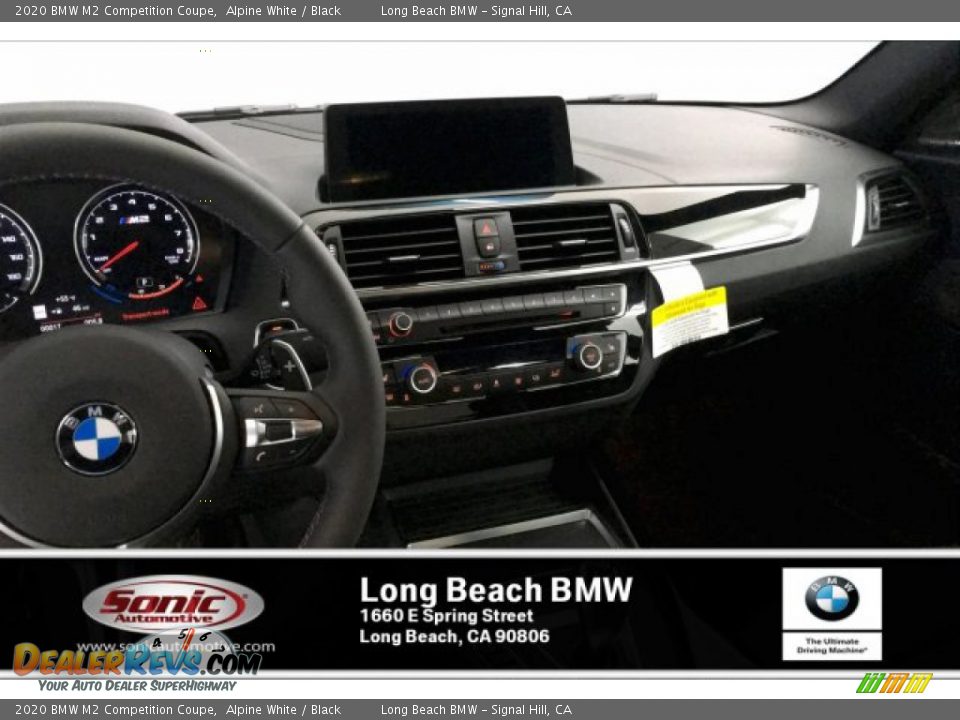Click the BMW emblem on the steering wheel
The width and height of the screenshot is (960, 720).
[97, 438]
